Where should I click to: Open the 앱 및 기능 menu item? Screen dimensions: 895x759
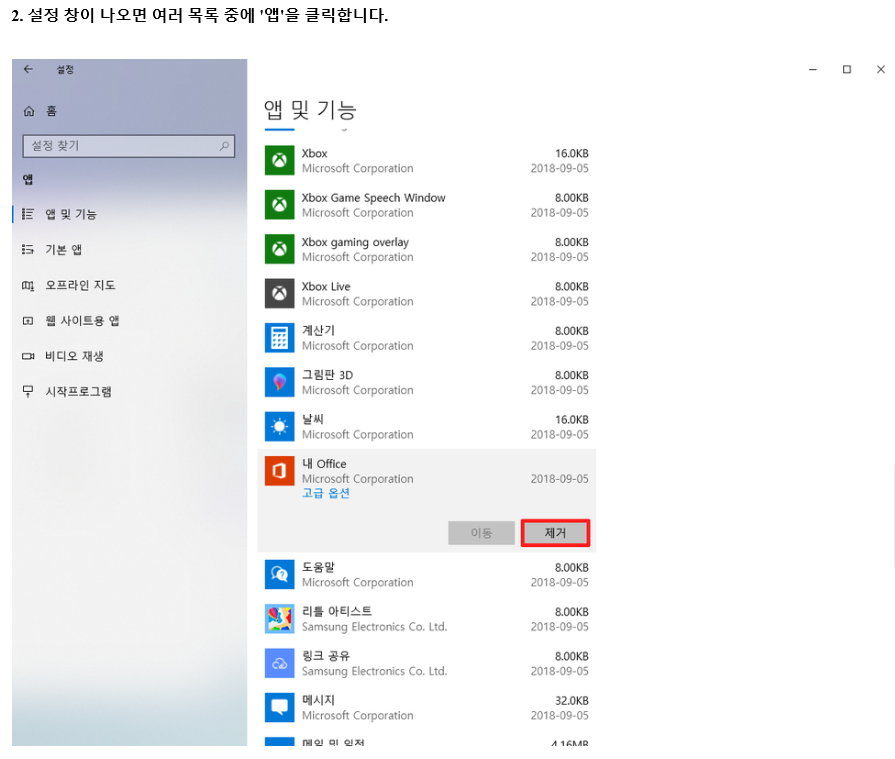(x=130, y=214)
